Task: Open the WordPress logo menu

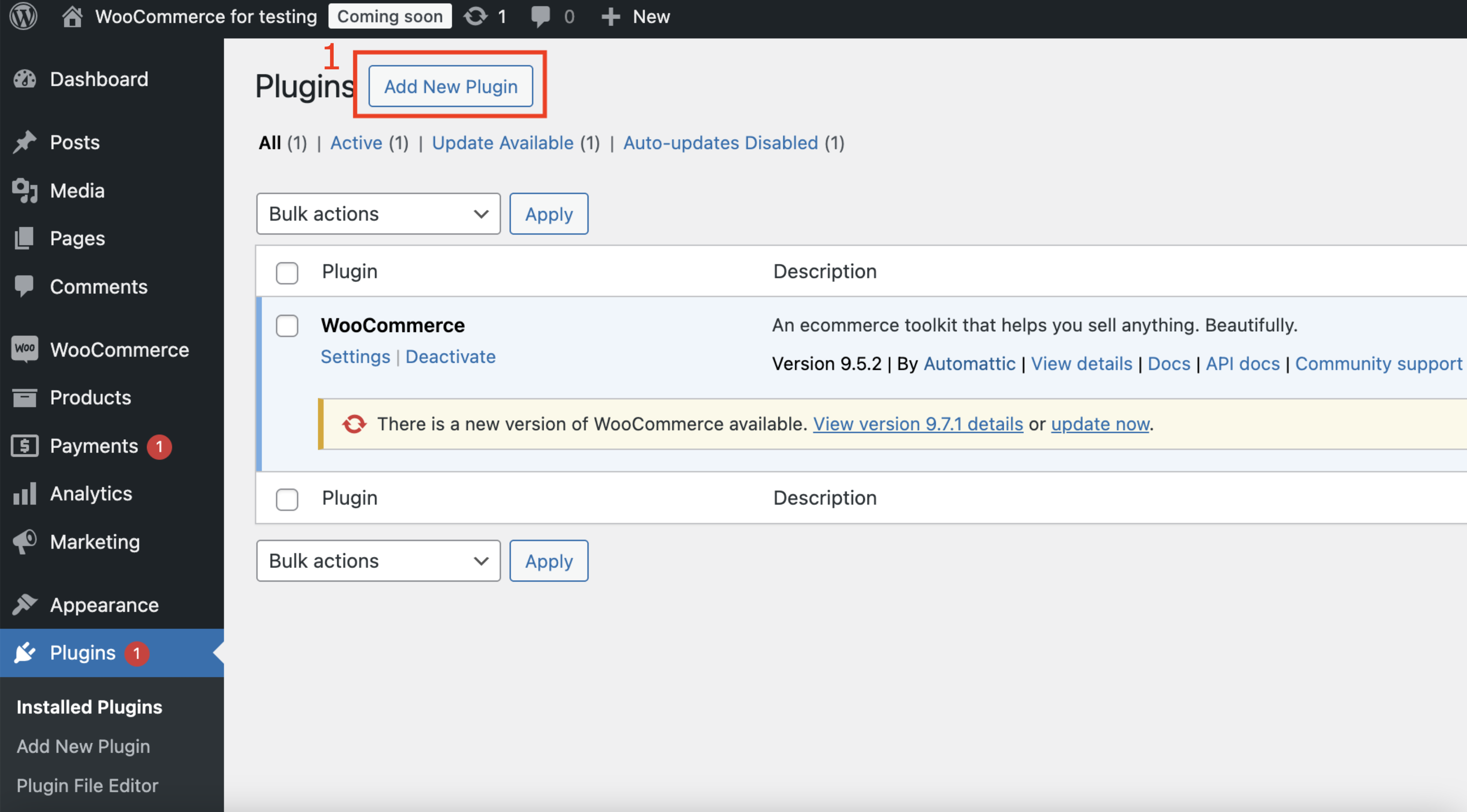Action: [23, 16]
